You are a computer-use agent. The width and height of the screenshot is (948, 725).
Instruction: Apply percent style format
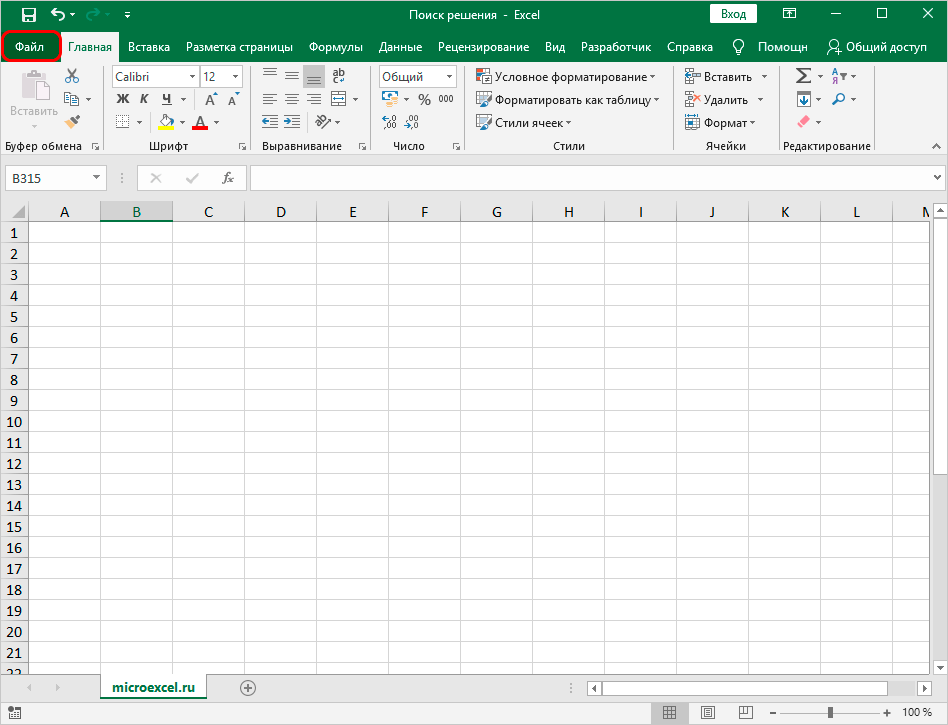(x=424, y=99)
